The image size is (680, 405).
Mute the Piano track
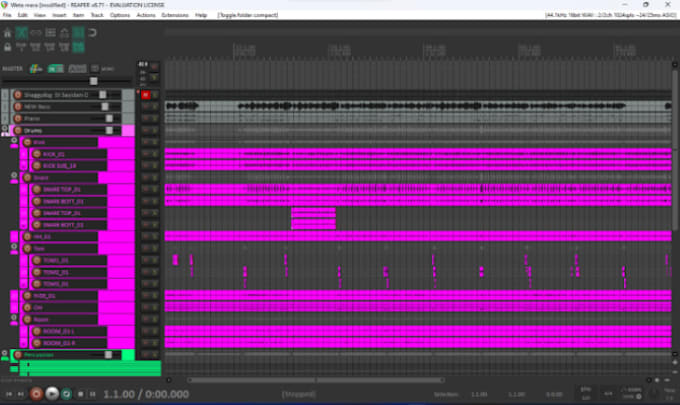(x=146, y=118)
